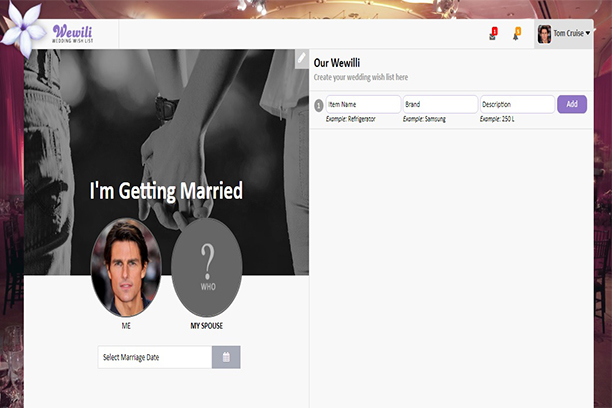The height and width of the screenshot is (408, 612).
Task: Open the messages inbox icon
Action: pos(492,34)
